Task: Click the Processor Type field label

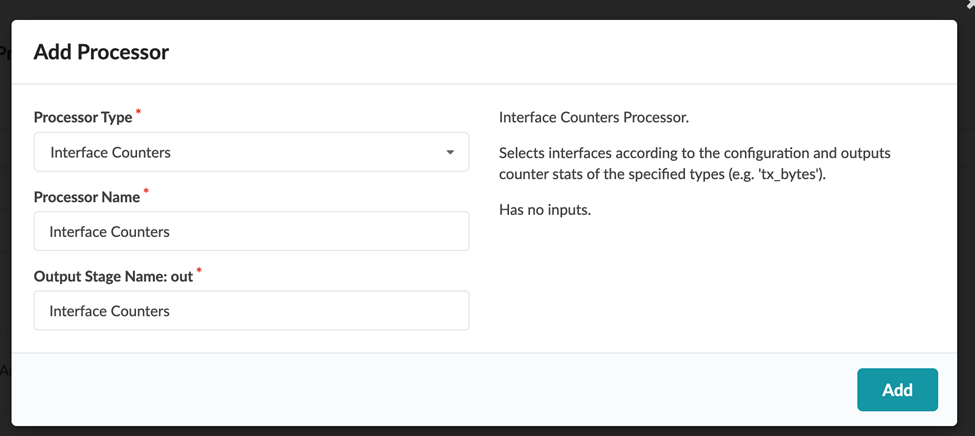Action: (x=83, y=117)
